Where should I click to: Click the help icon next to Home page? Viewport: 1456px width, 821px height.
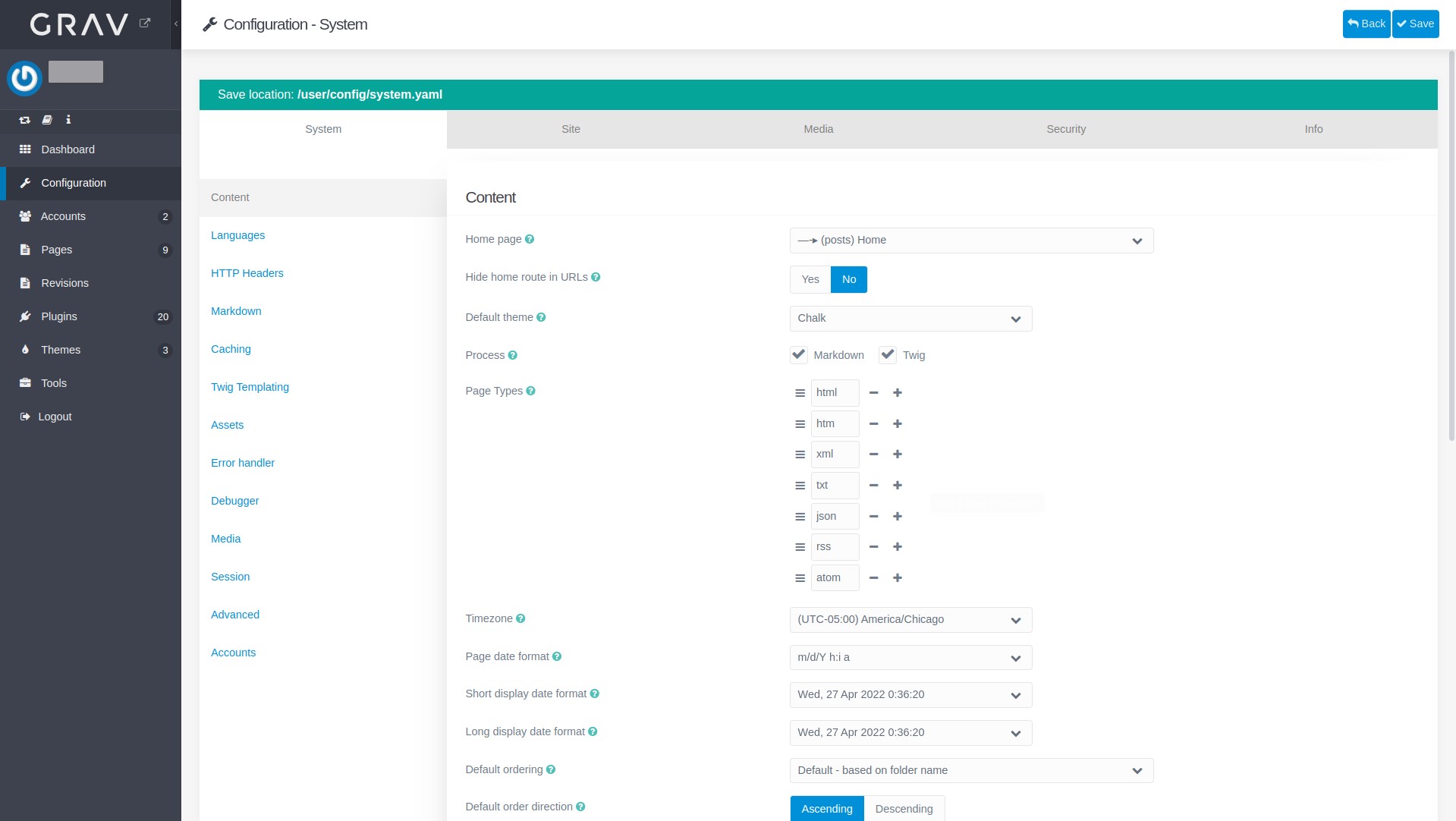coord(530,240)
